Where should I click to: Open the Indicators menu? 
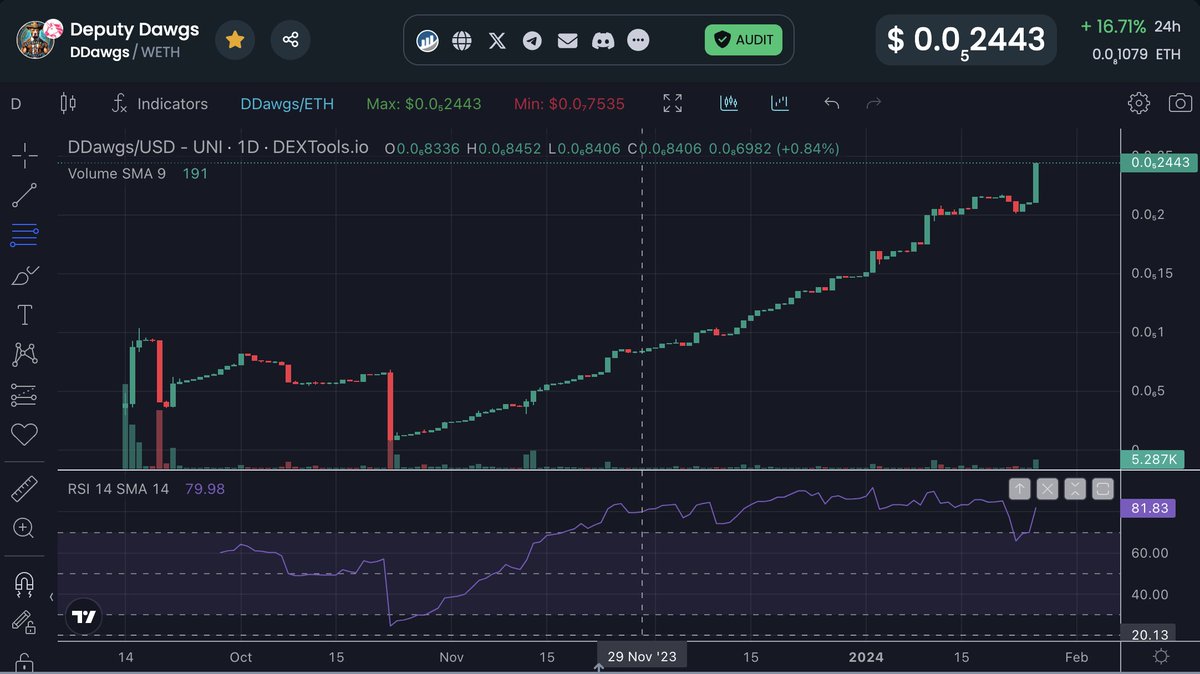160,104
